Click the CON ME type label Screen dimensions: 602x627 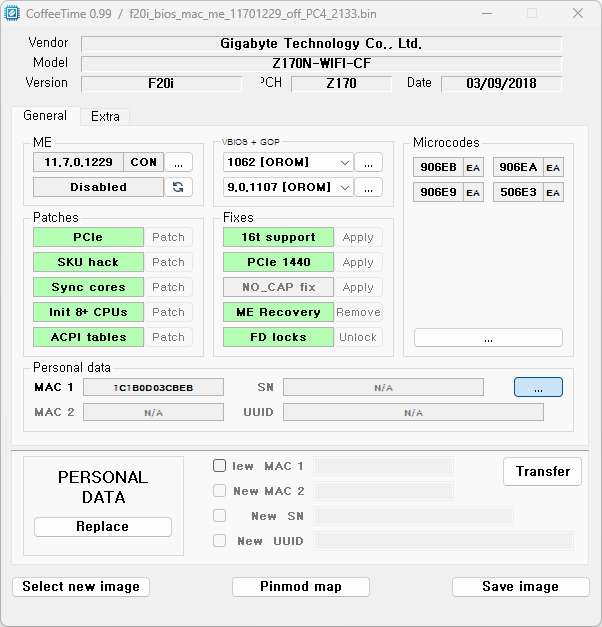144,162
